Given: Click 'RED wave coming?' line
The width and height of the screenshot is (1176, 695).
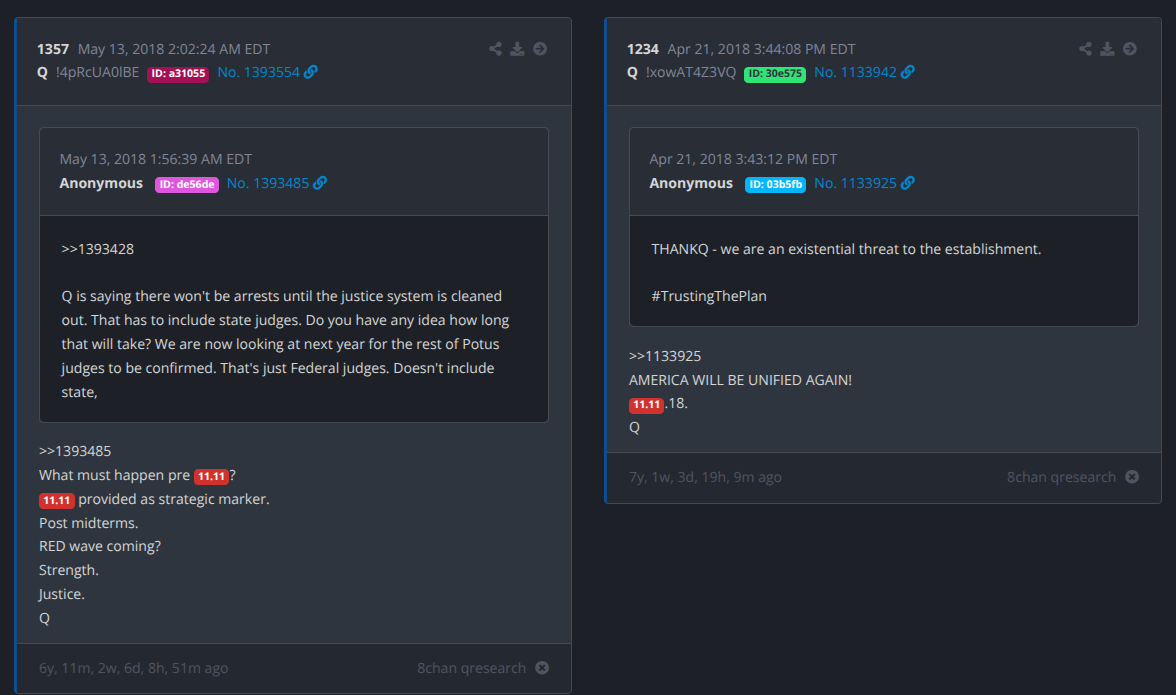Looking at the screenshot, I should 100,546.
